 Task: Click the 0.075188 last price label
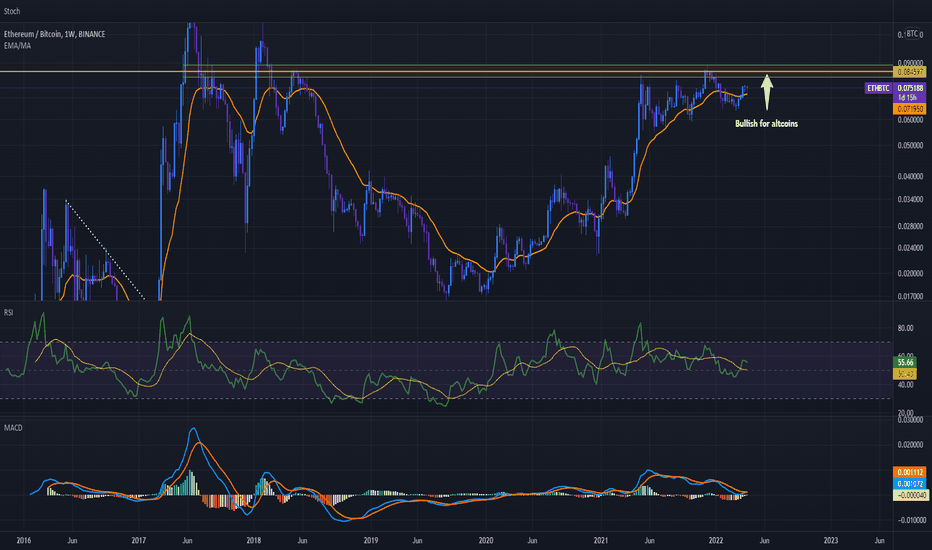coord(910,88)
